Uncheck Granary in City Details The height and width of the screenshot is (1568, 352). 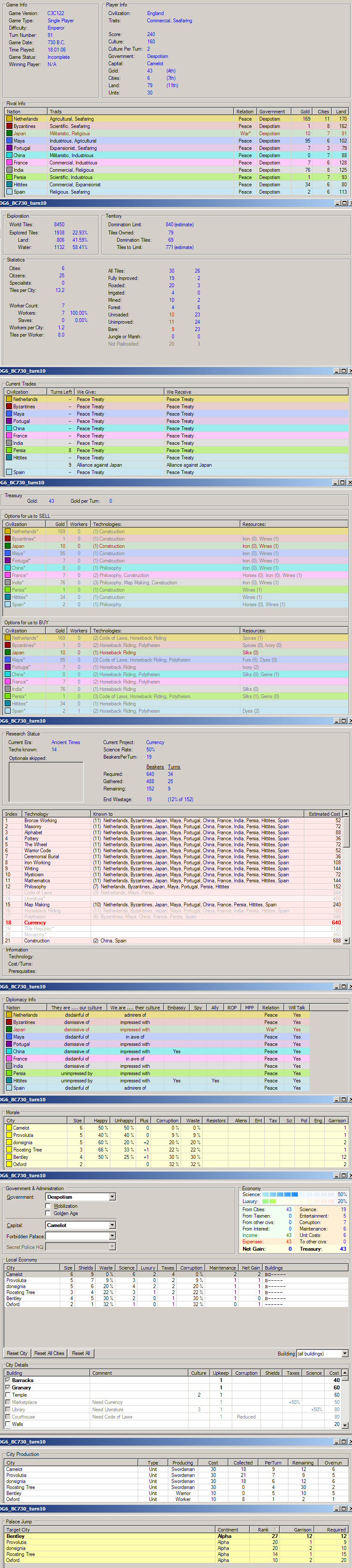coord(8,1388)
